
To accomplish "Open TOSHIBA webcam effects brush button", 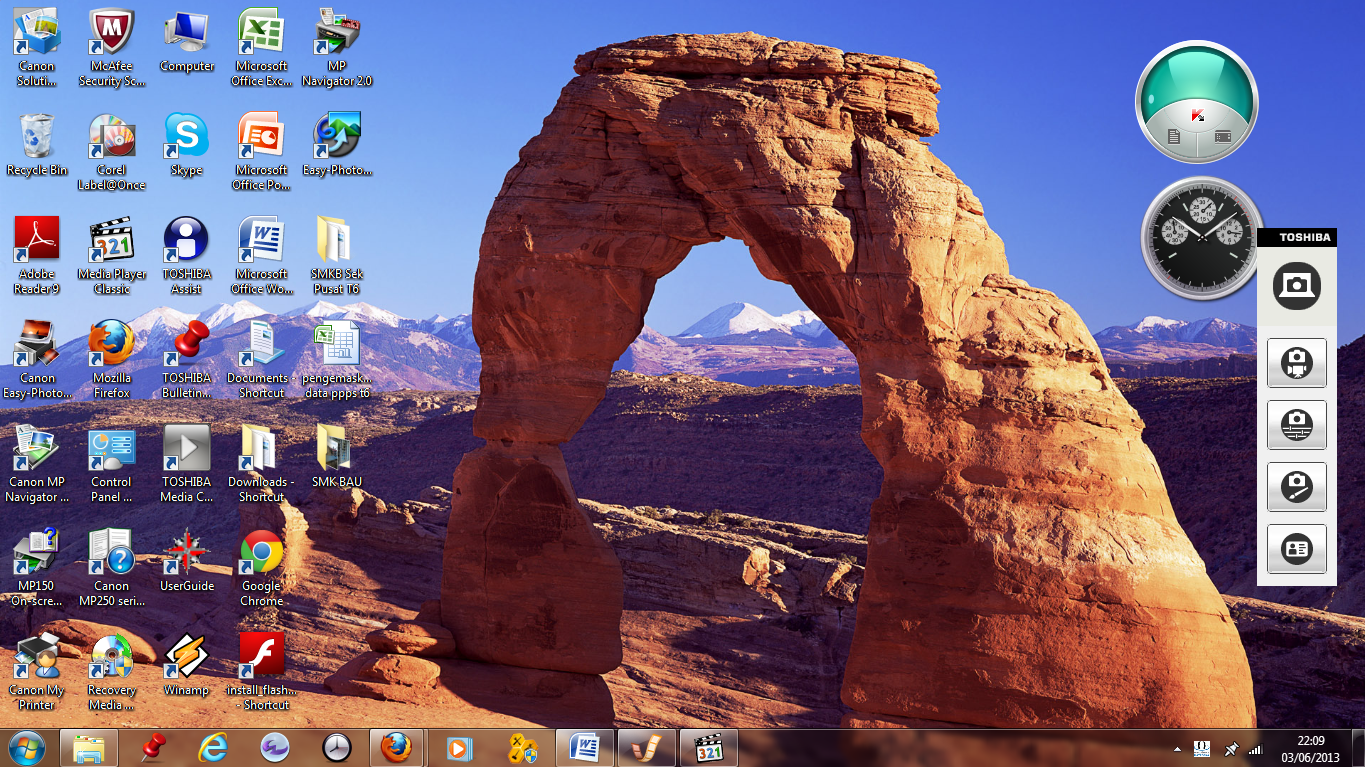I will coord(1297,487).
